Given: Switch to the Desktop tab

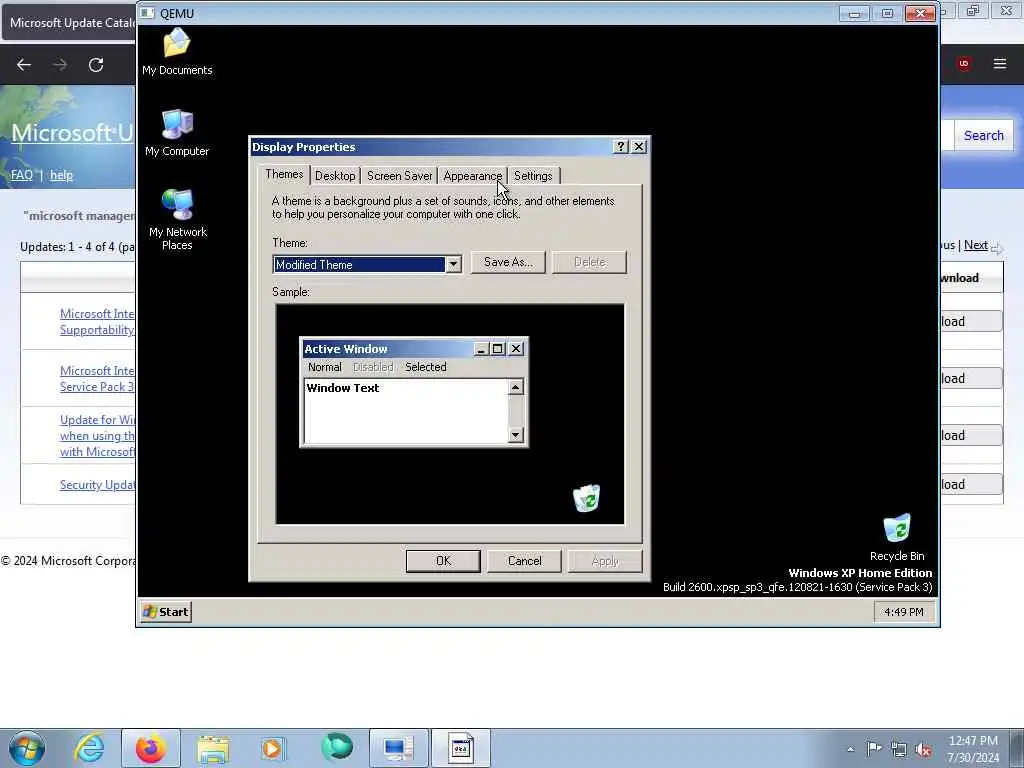Looking at the screenshot, I should click(335, 176).
